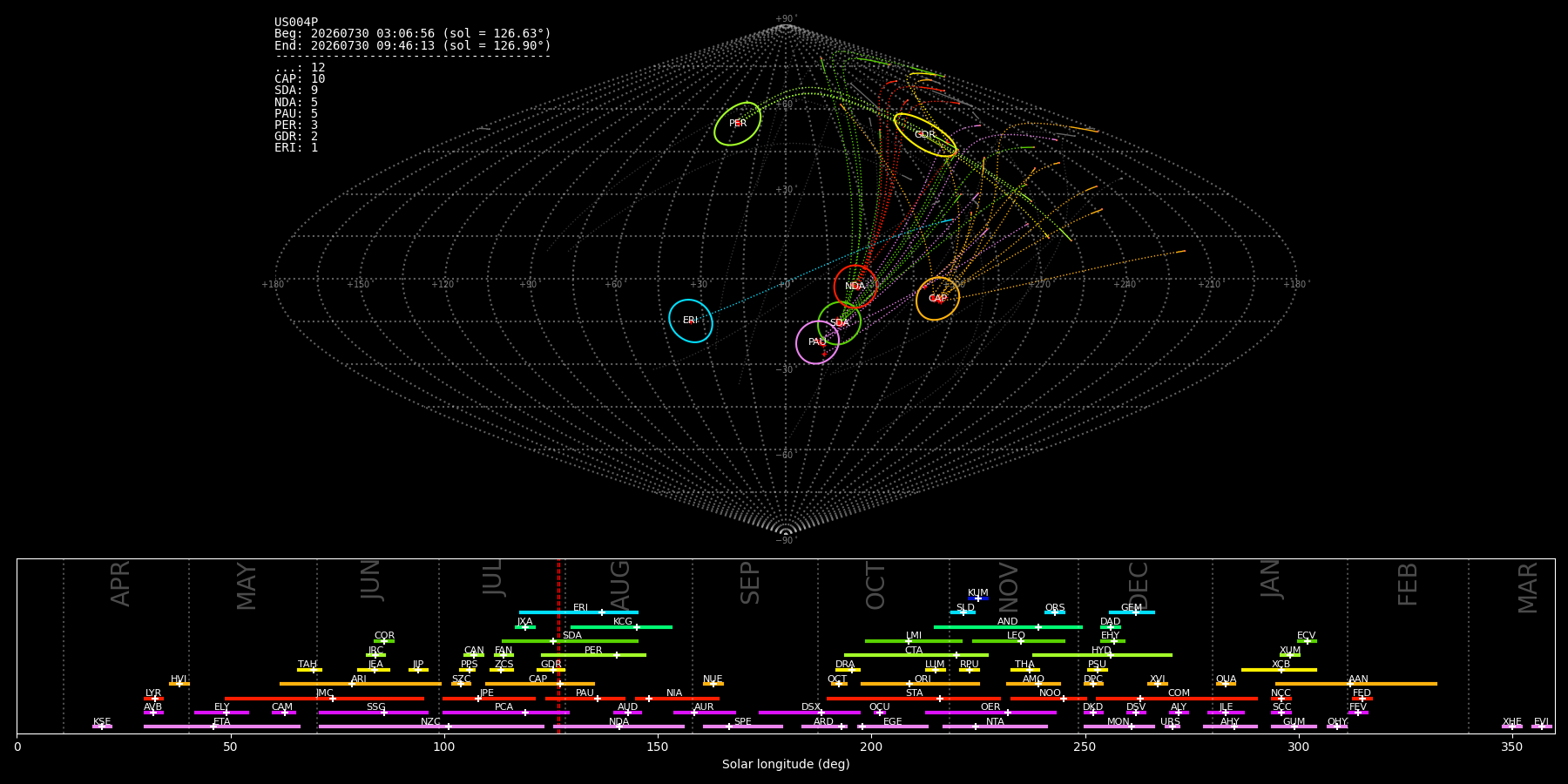This screenshot has width=1568, height=784.
Task: Click the COR shower label
Action: click(x=384, y=636)
